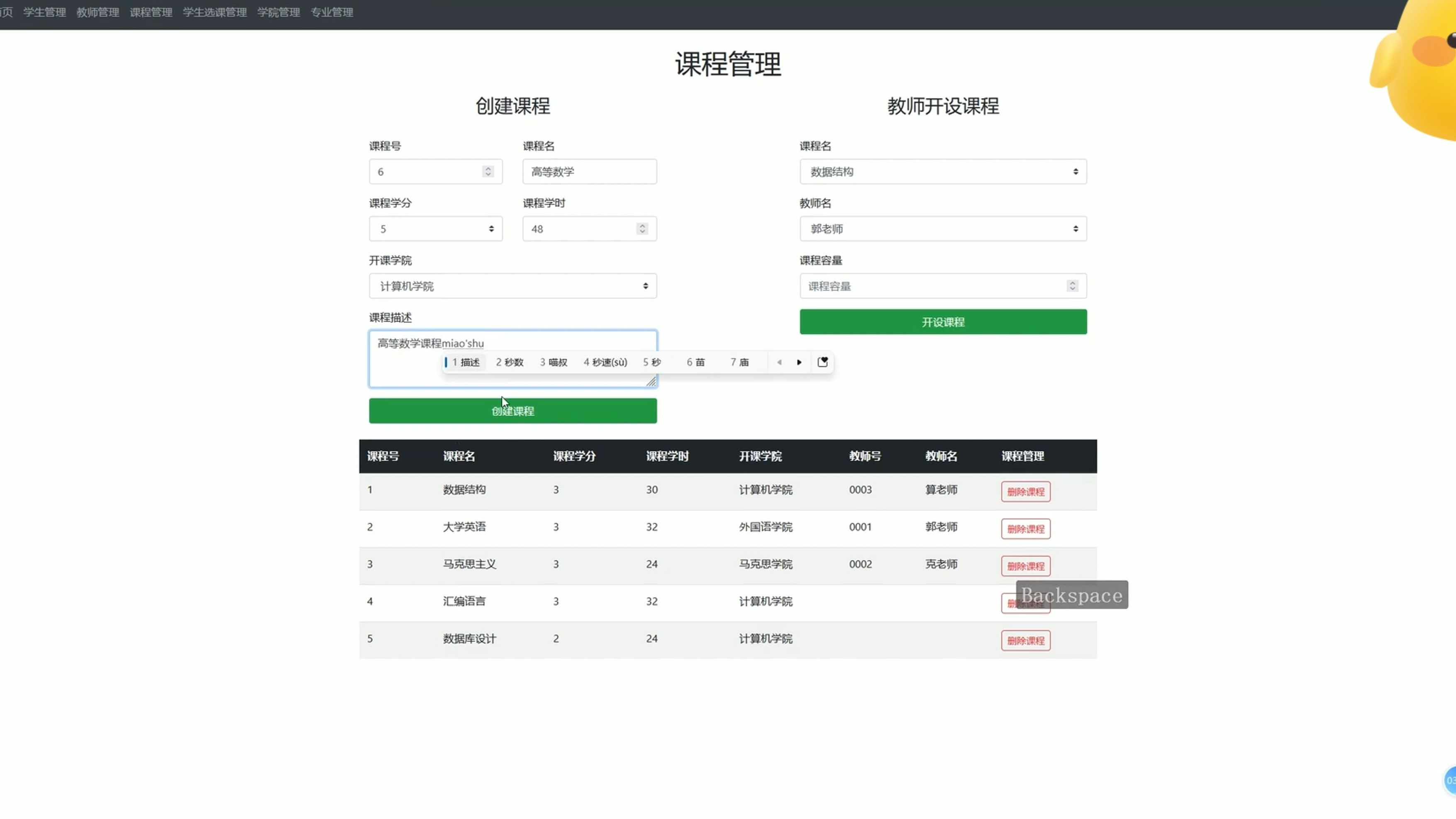Increment the 课程学分 stepper control
Image resolution: width=1456 pixels, height=819 pixels.
coord(491,225)
